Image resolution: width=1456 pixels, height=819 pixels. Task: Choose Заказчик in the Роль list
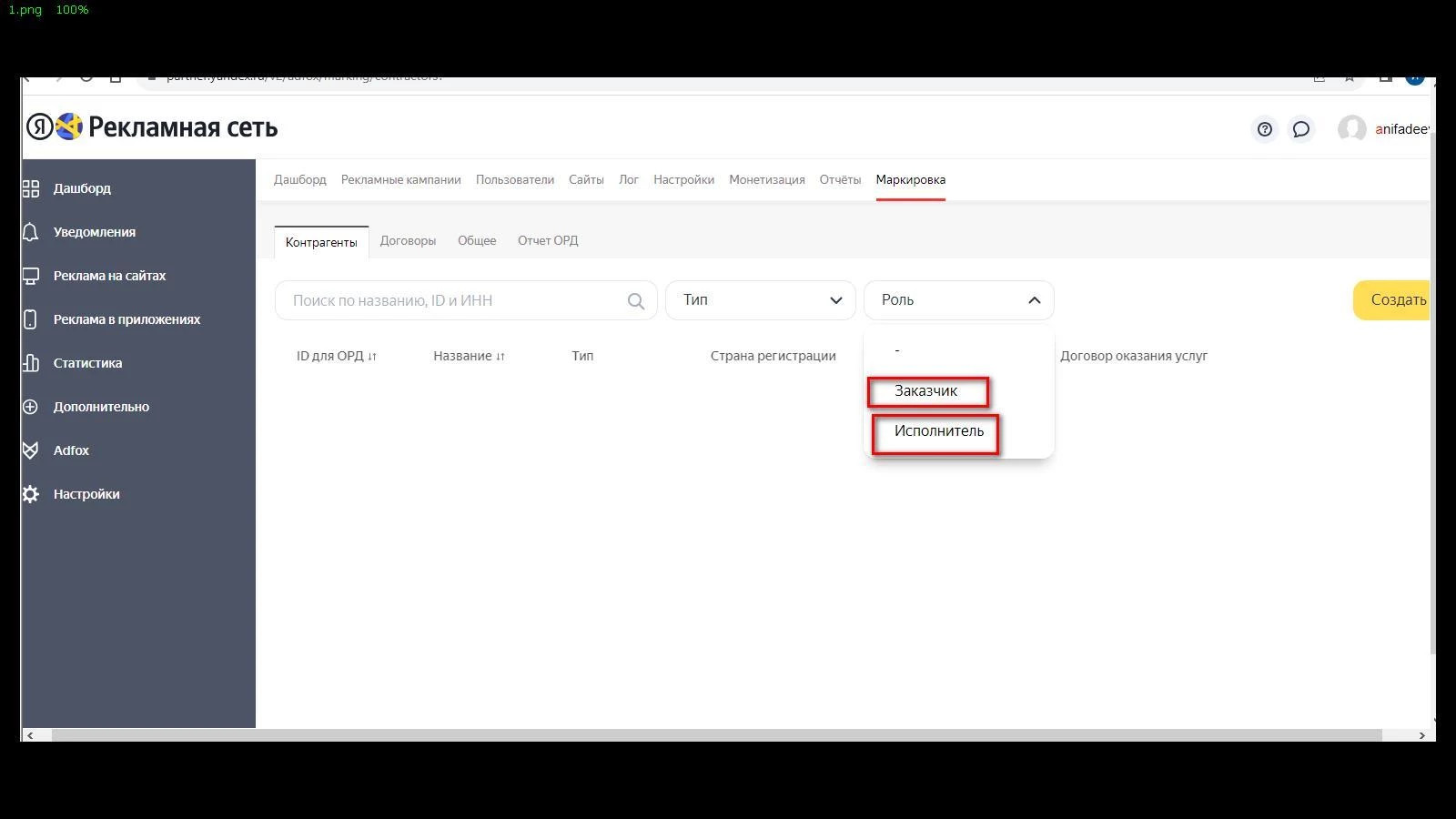tap(926, 391)
